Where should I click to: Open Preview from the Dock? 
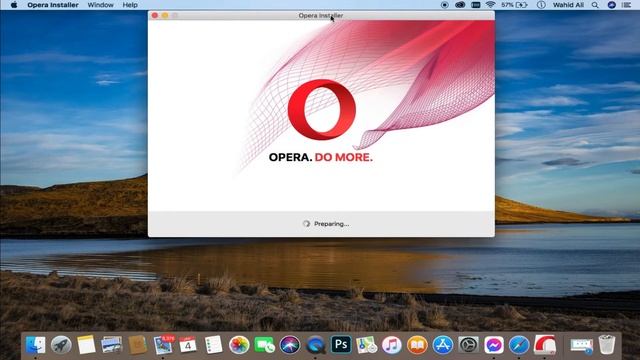111,345
